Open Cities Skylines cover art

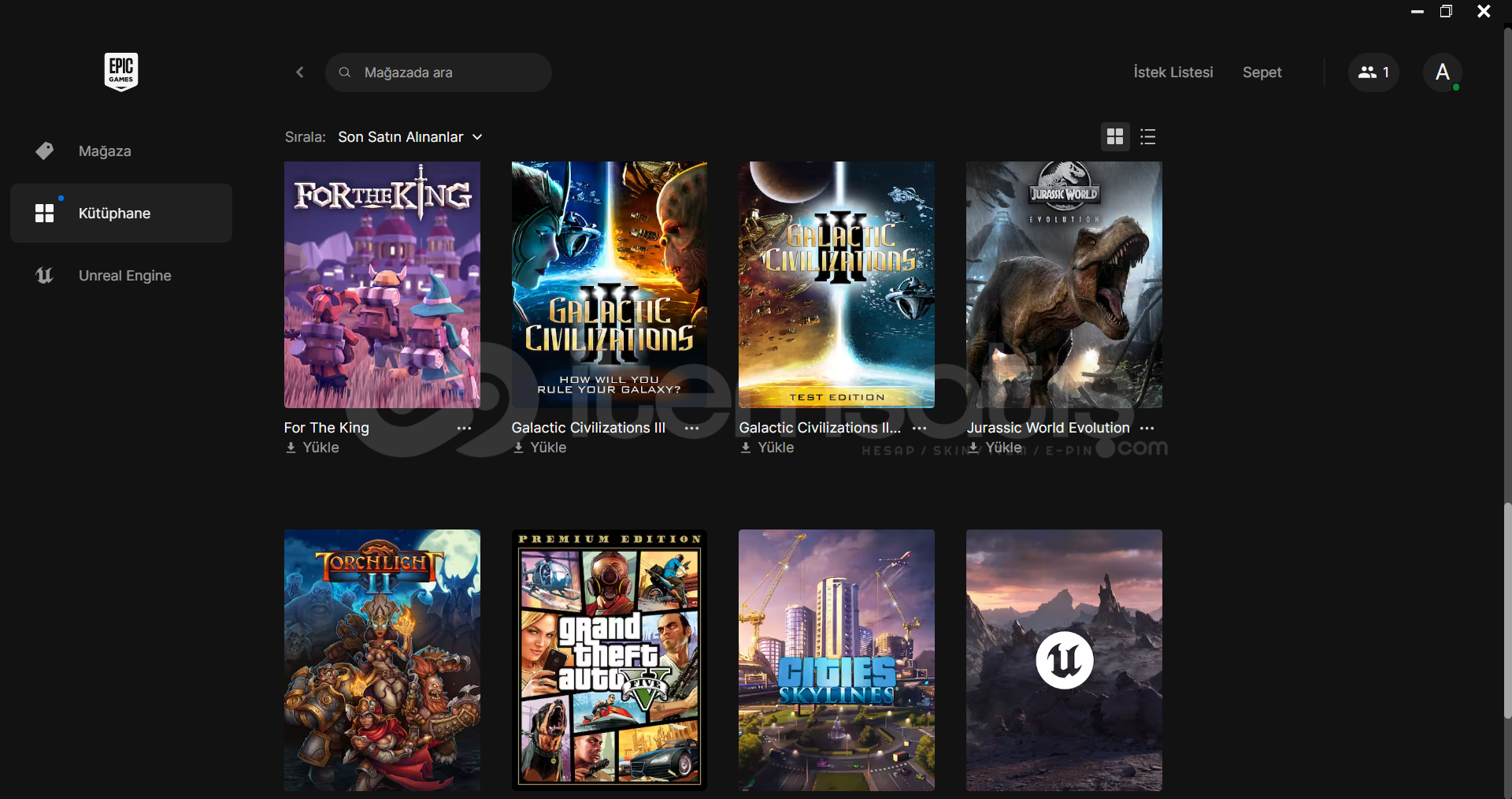point(836,660)
